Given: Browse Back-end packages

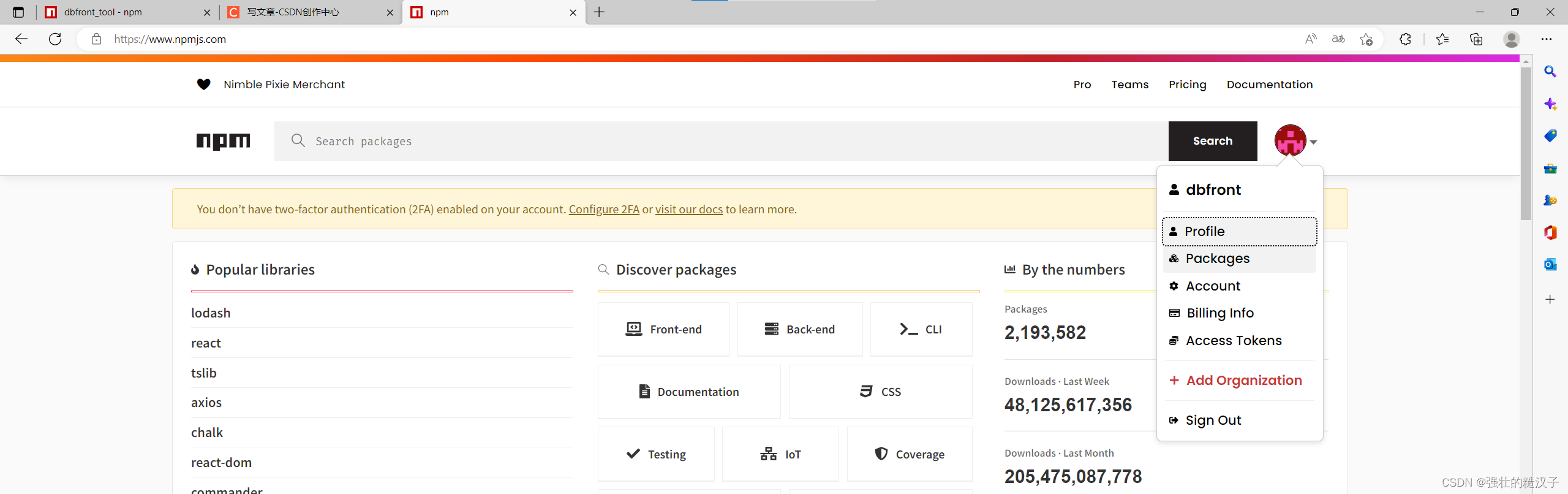Looking at the screenshot, I should tap(800, 329).
